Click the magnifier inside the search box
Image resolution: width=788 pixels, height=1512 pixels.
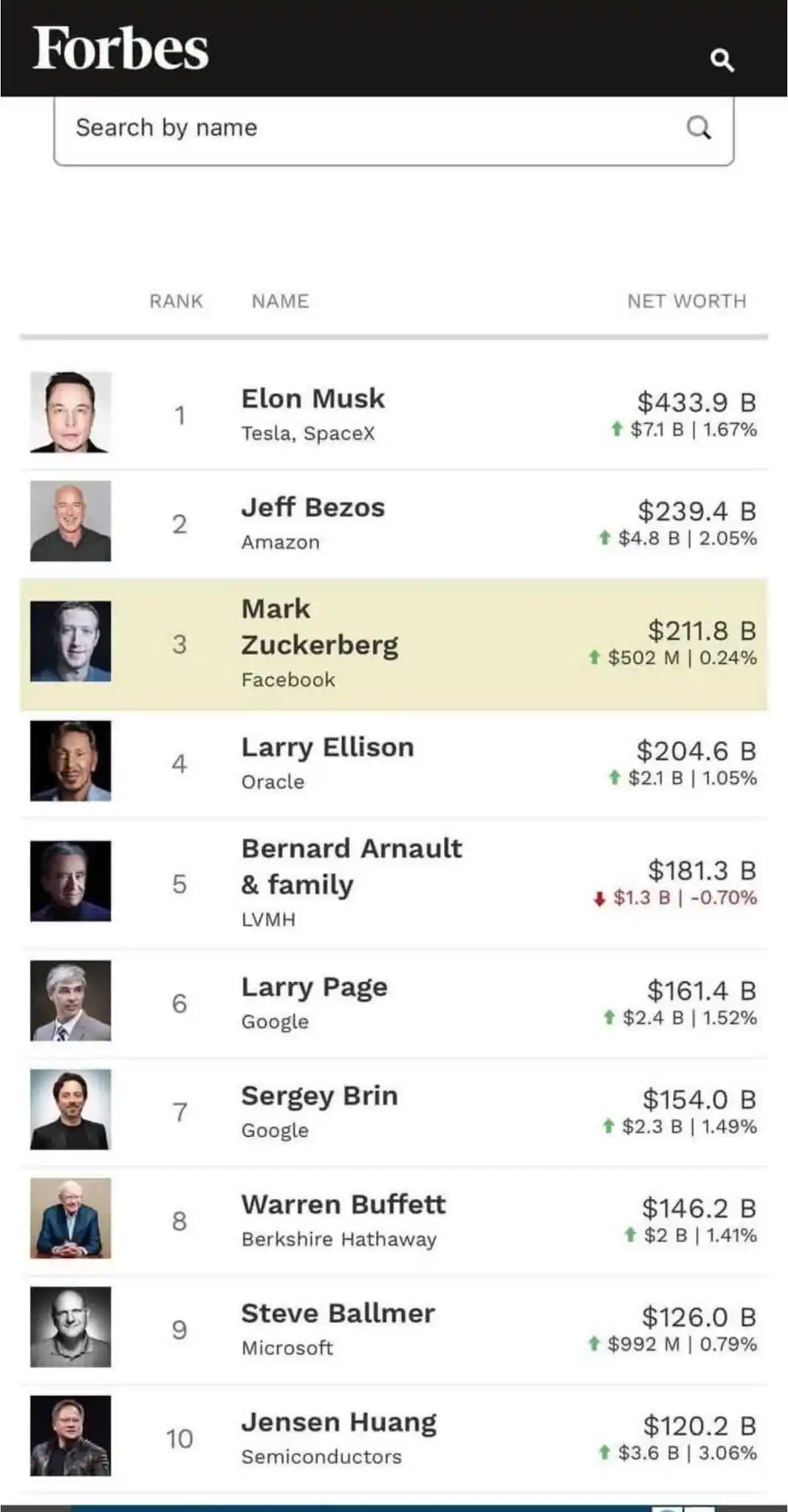[x=698, y=128]
